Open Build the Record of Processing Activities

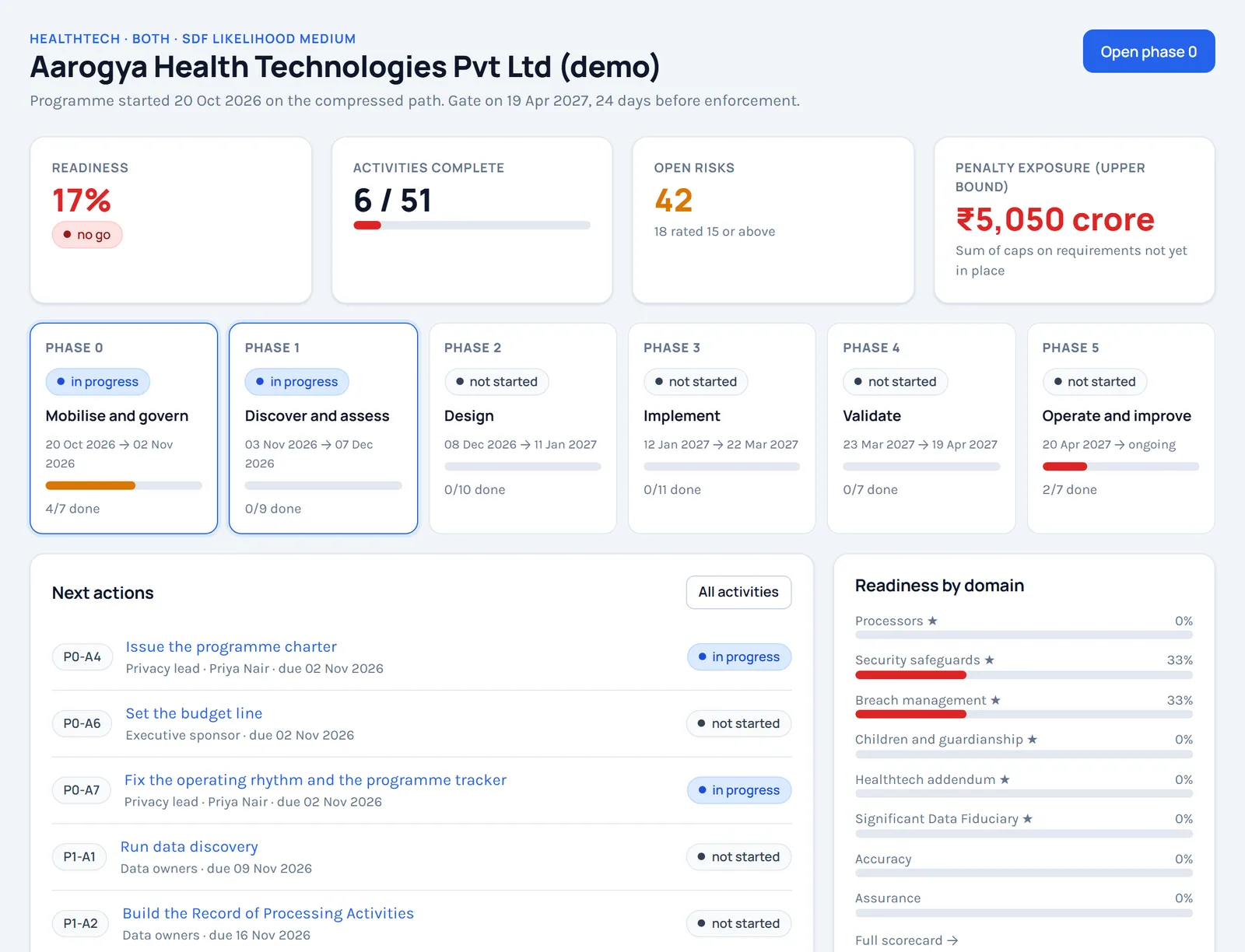268,913
